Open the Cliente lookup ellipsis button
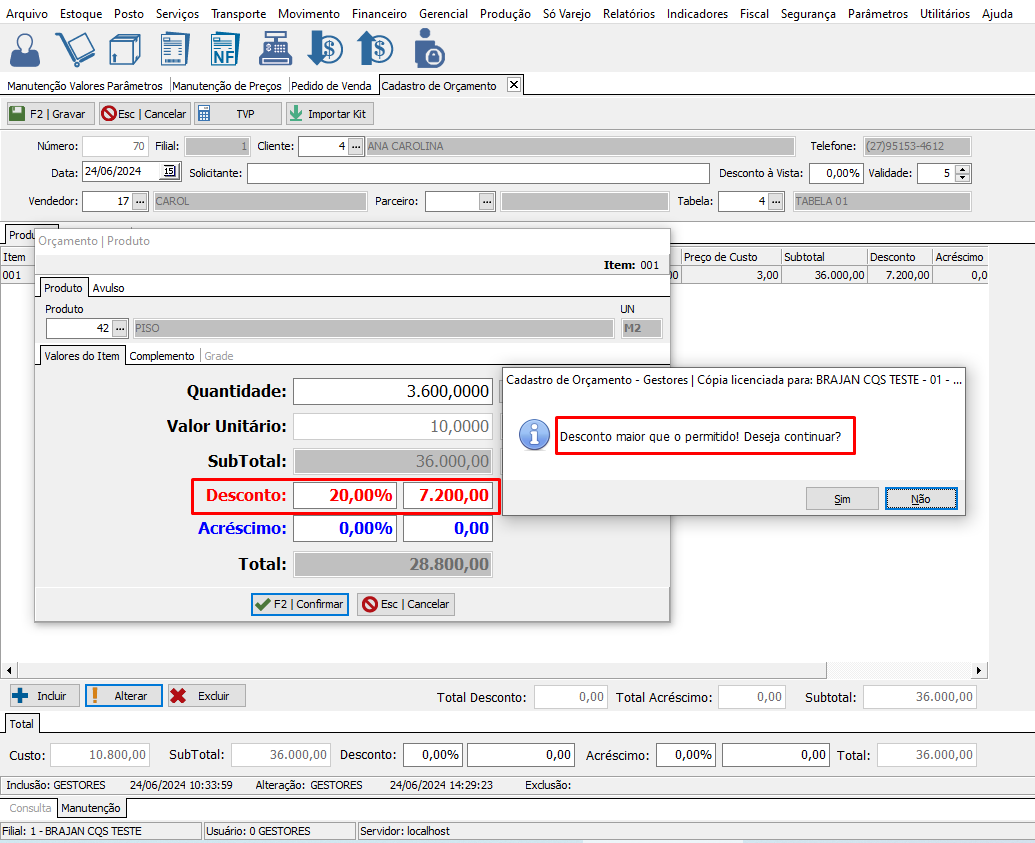The width and height of the screenshot is (1035, 843). point(355,147)
